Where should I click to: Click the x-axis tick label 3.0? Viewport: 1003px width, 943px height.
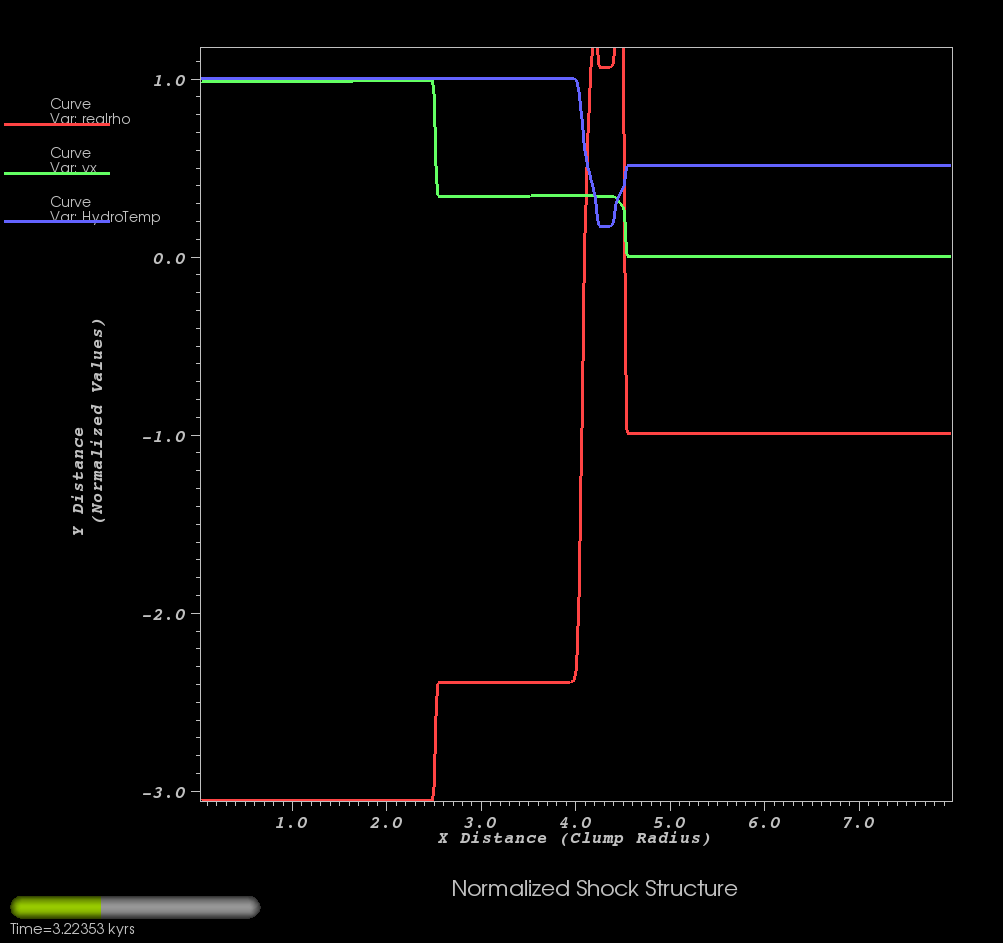click(480, 823)
